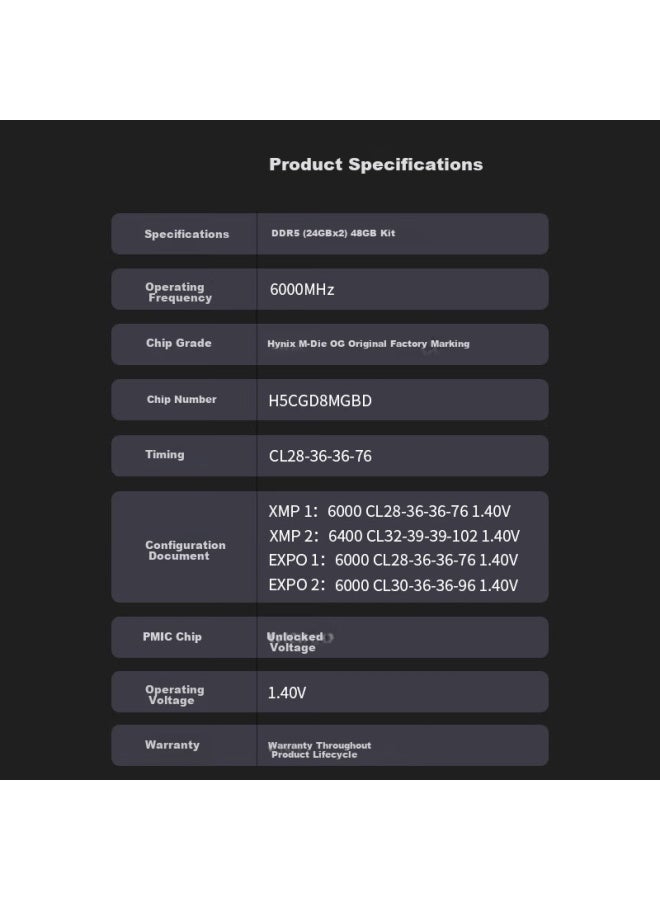Click the CL28-36-36-76 timing value

point(320,456)
